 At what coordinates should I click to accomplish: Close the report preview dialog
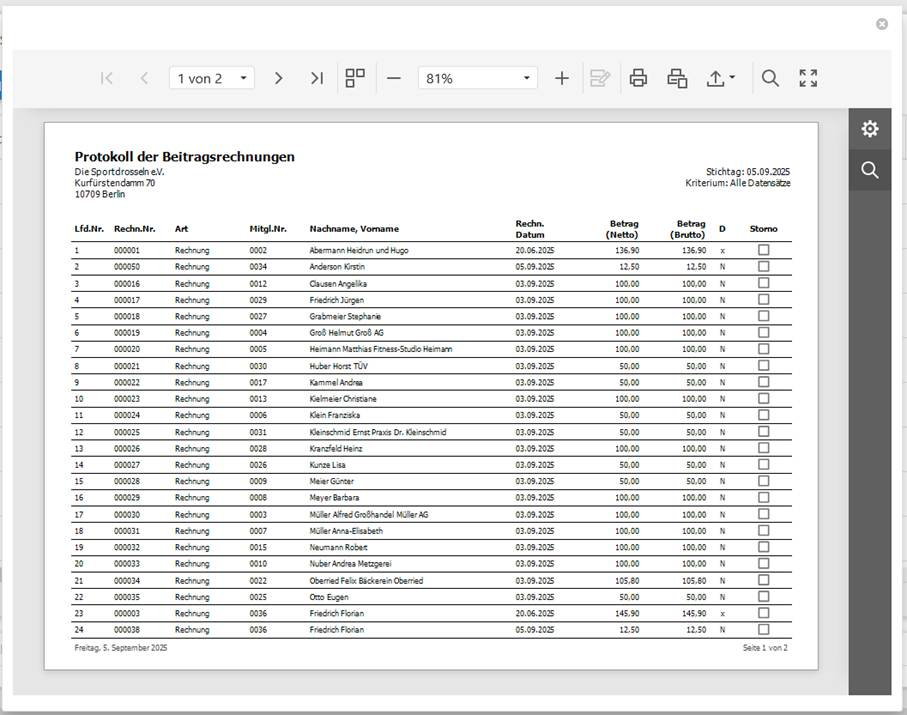coord(882,24)
